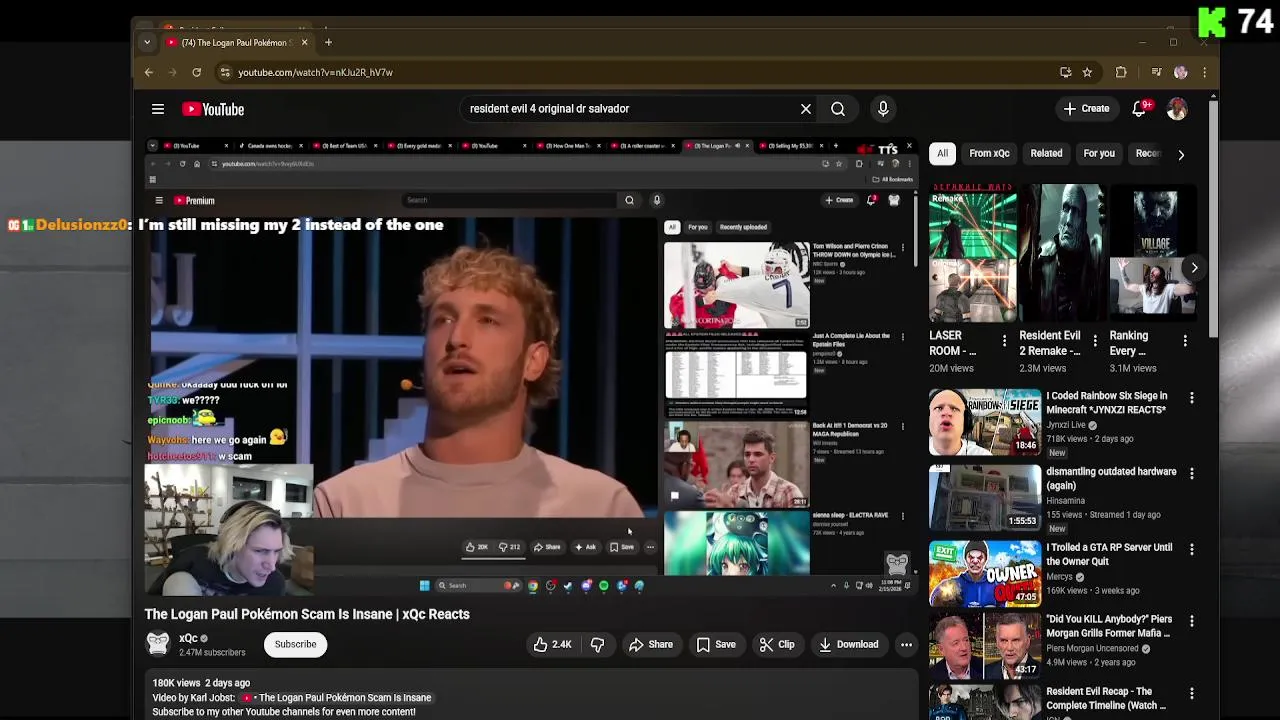
Task: Download the video
Action: coord(848,645)
